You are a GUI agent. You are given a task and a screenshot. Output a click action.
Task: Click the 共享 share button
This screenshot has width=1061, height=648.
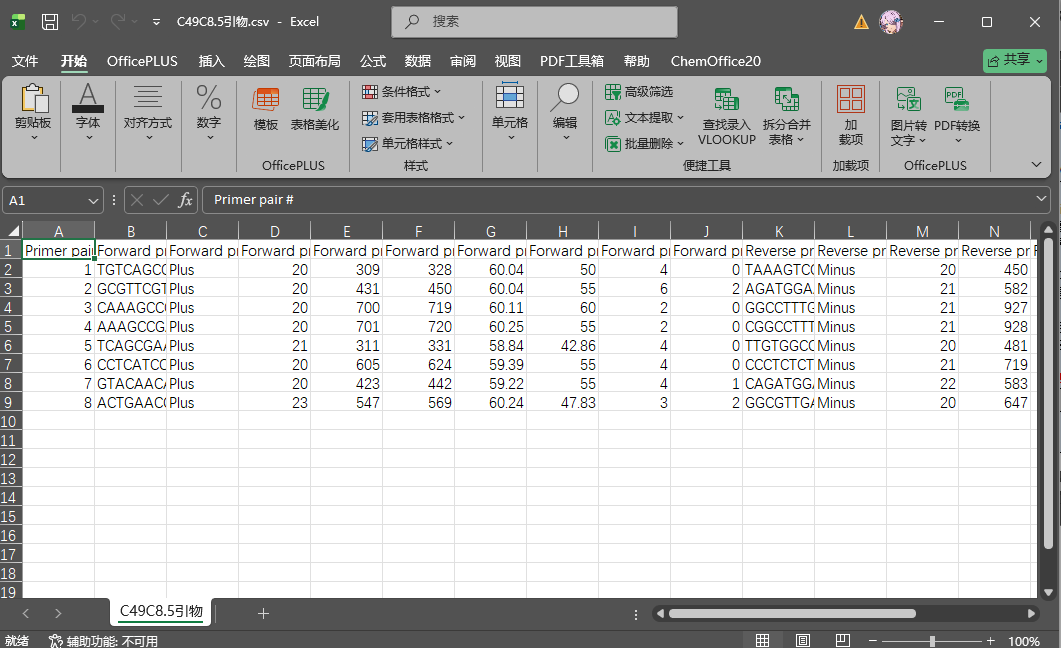click(1015, 60)
